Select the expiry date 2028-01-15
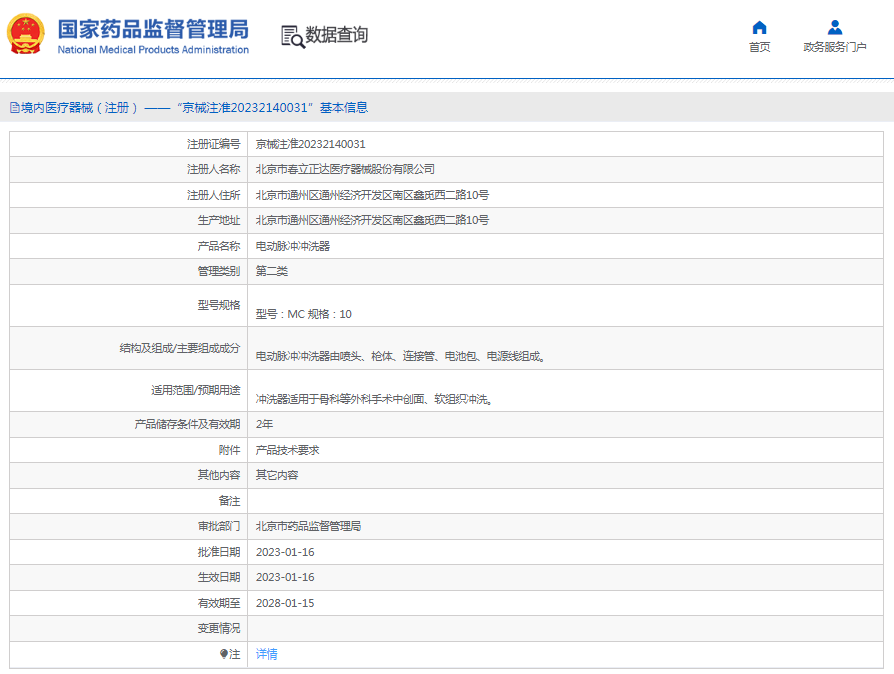Screen dimensions: 894x674 pyautogui.click(x=285, y=603)
